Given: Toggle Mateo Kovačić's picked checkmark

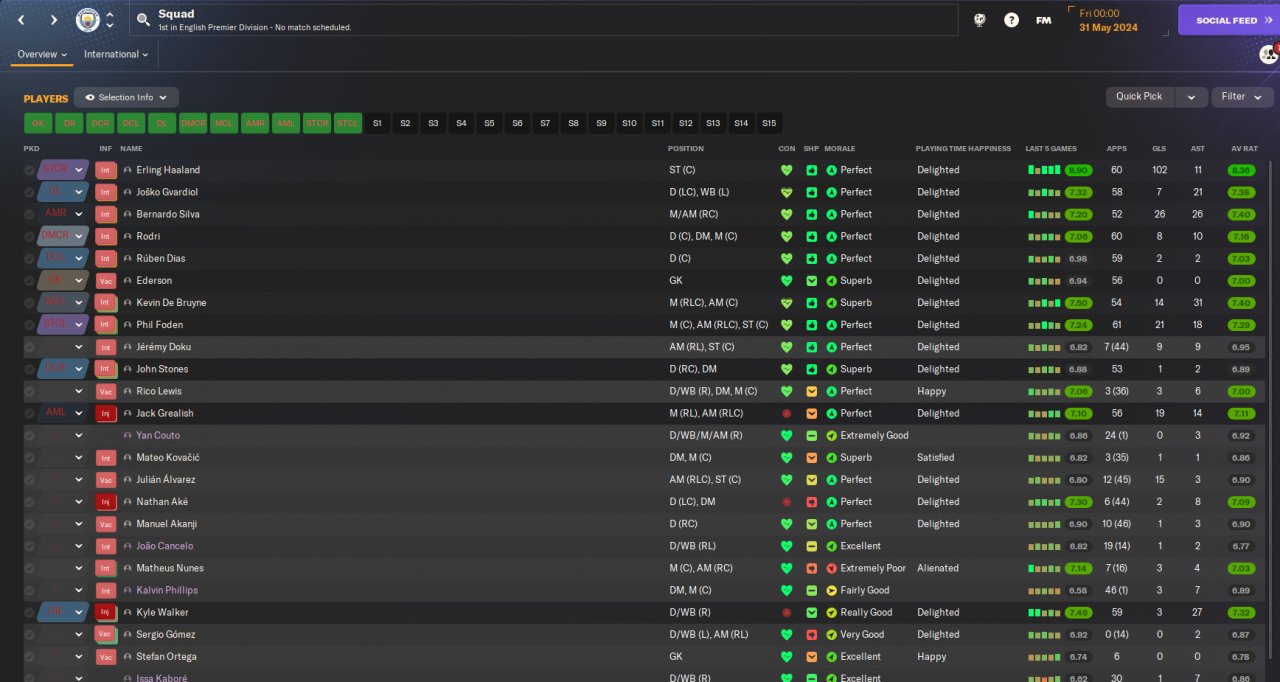Looking at the screenshot, I should [29, 457].
